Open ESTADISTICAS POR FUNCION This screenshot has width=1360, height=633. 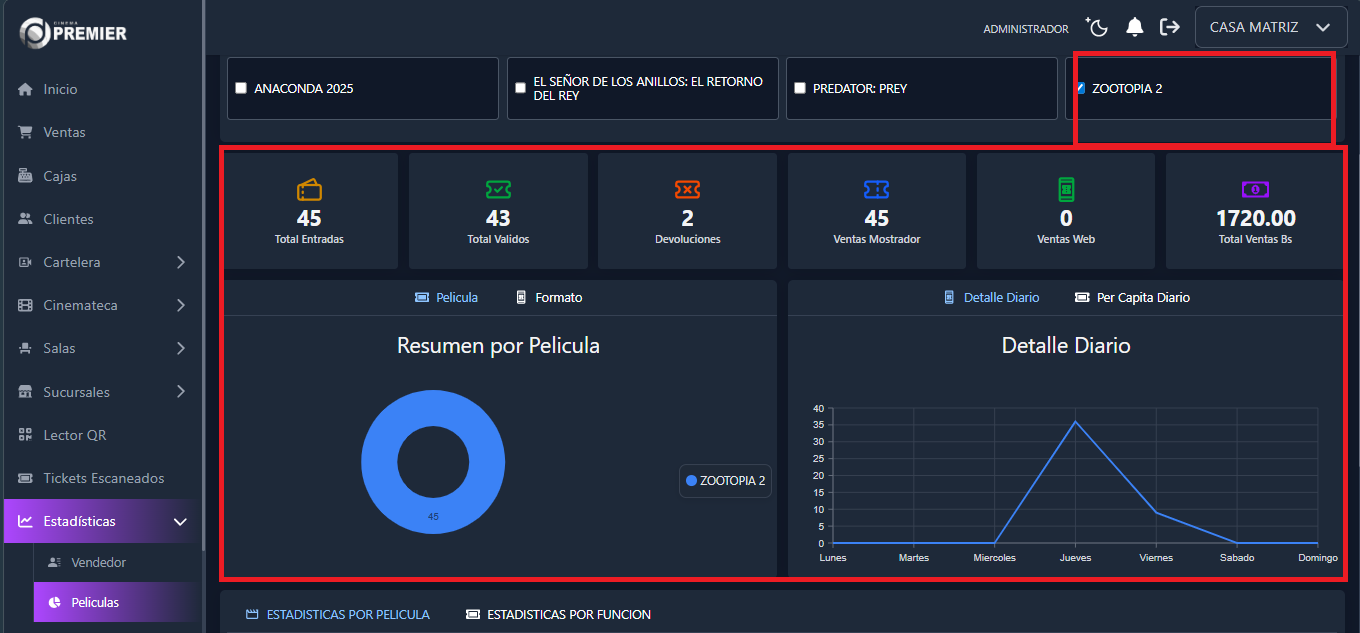(x=557, y=614)
